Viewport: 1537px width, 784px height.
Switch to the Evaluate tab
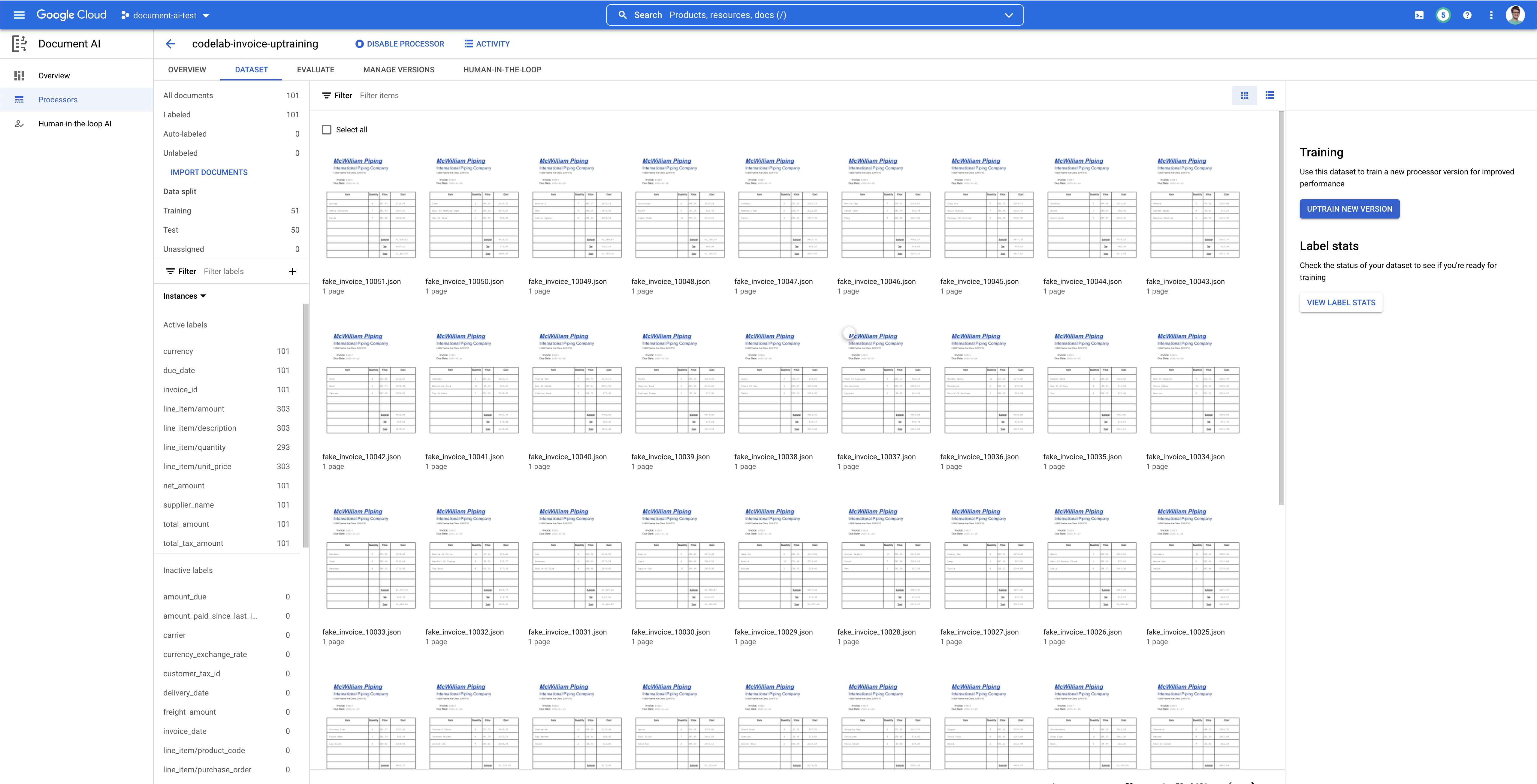315,70
